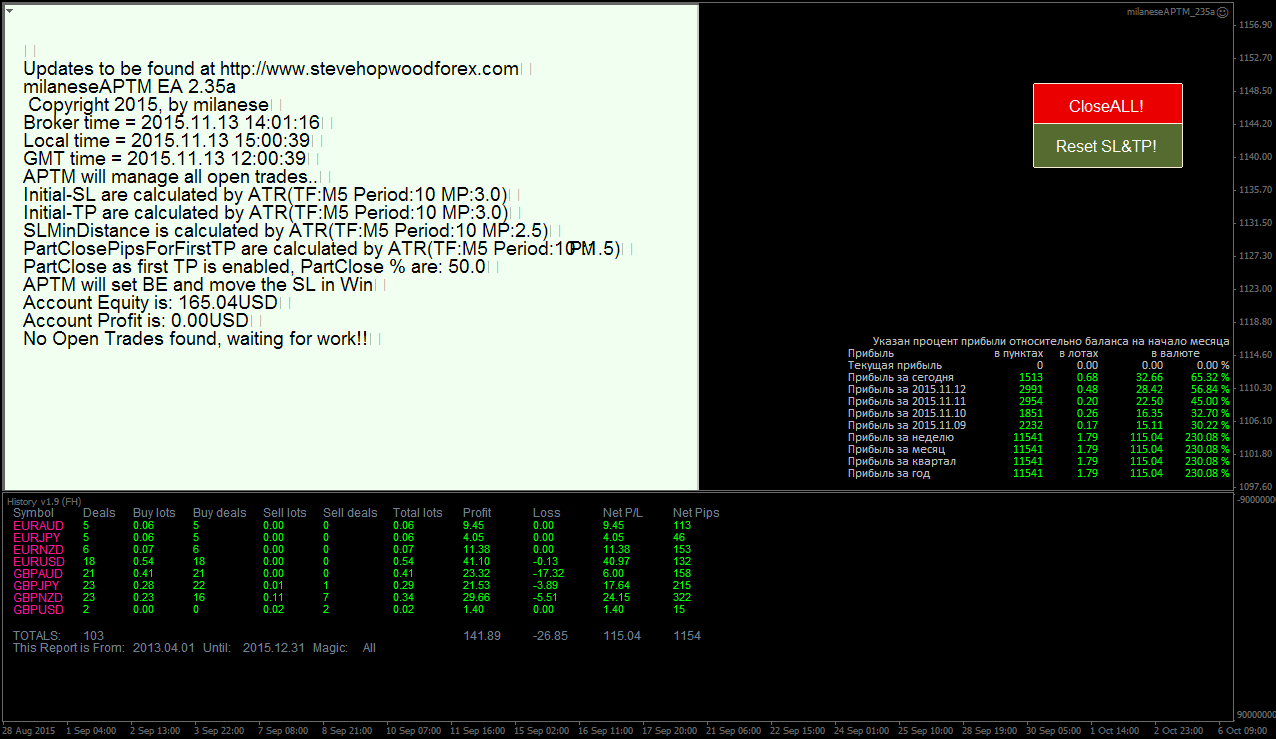
Task: Click the red CloseALL! button
Action: tap(1107, 105)
